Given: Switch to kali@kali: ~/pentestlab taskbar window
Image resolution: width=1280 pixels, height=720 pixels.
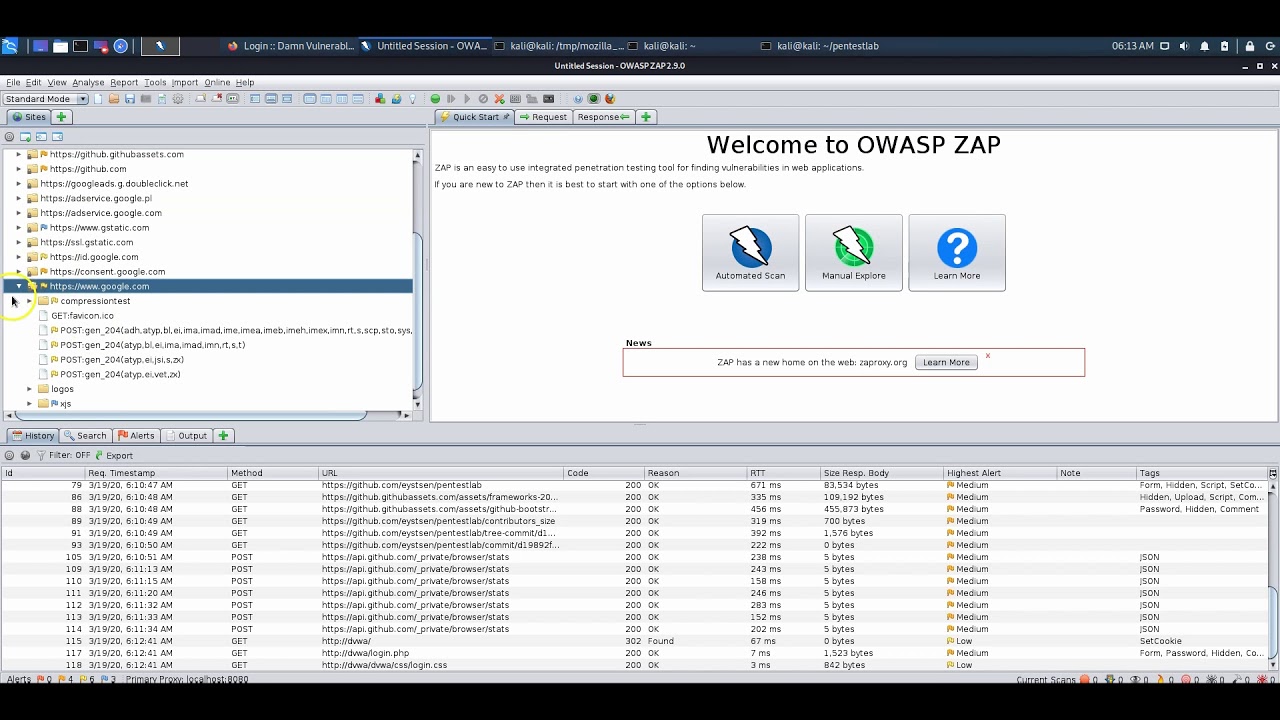Looking at the screenshot, I should point(820,46).
